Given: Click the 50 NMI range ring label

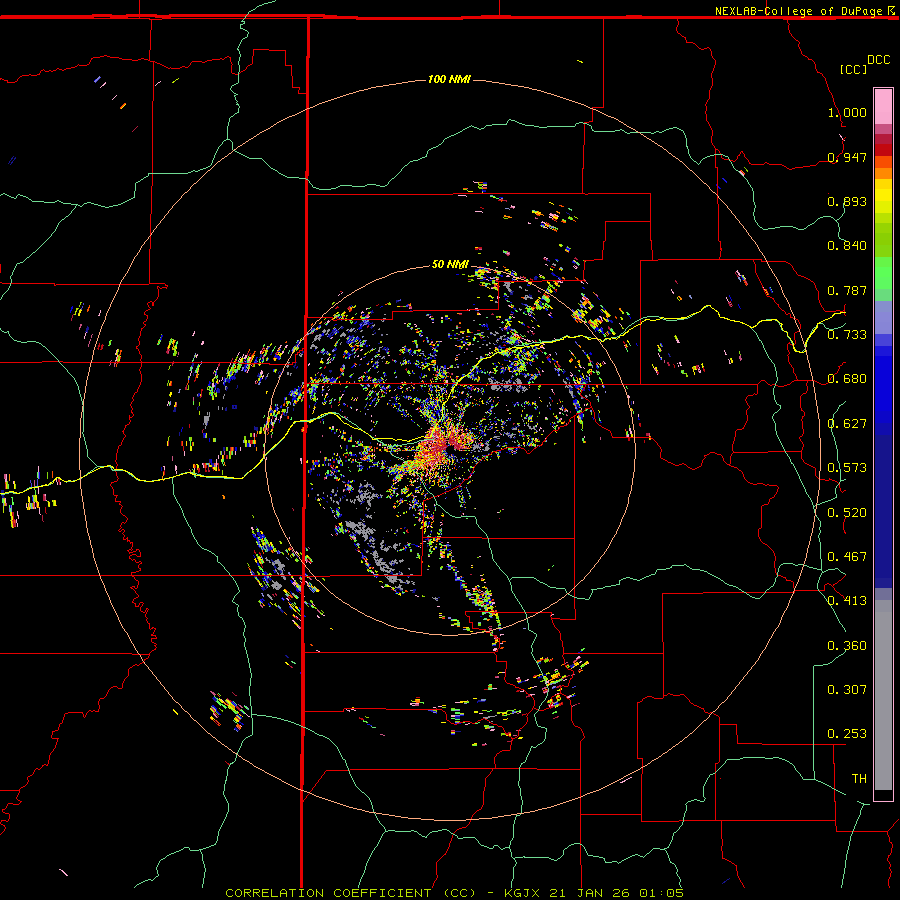Looking at the screenshot, I should click(x=450, y=264).
